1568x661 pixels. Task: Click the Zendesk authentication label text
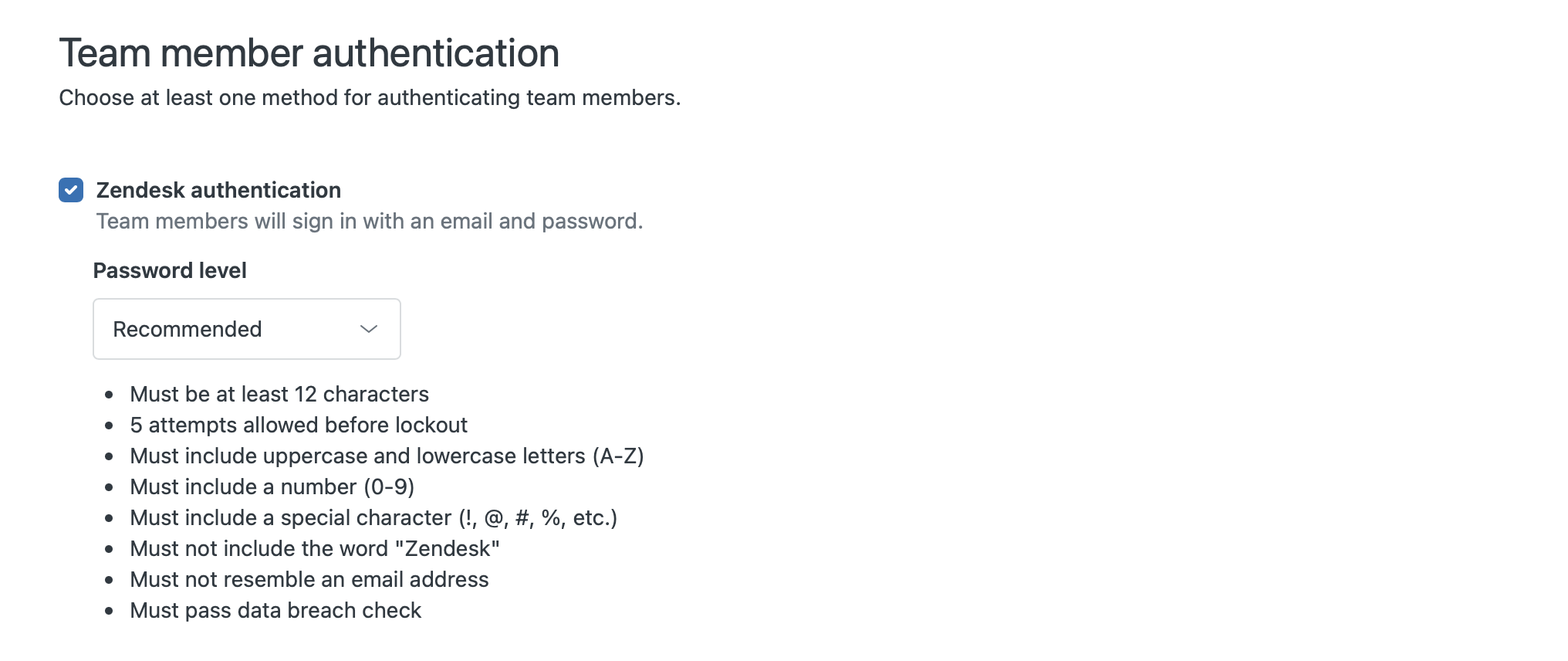(218, 190)
